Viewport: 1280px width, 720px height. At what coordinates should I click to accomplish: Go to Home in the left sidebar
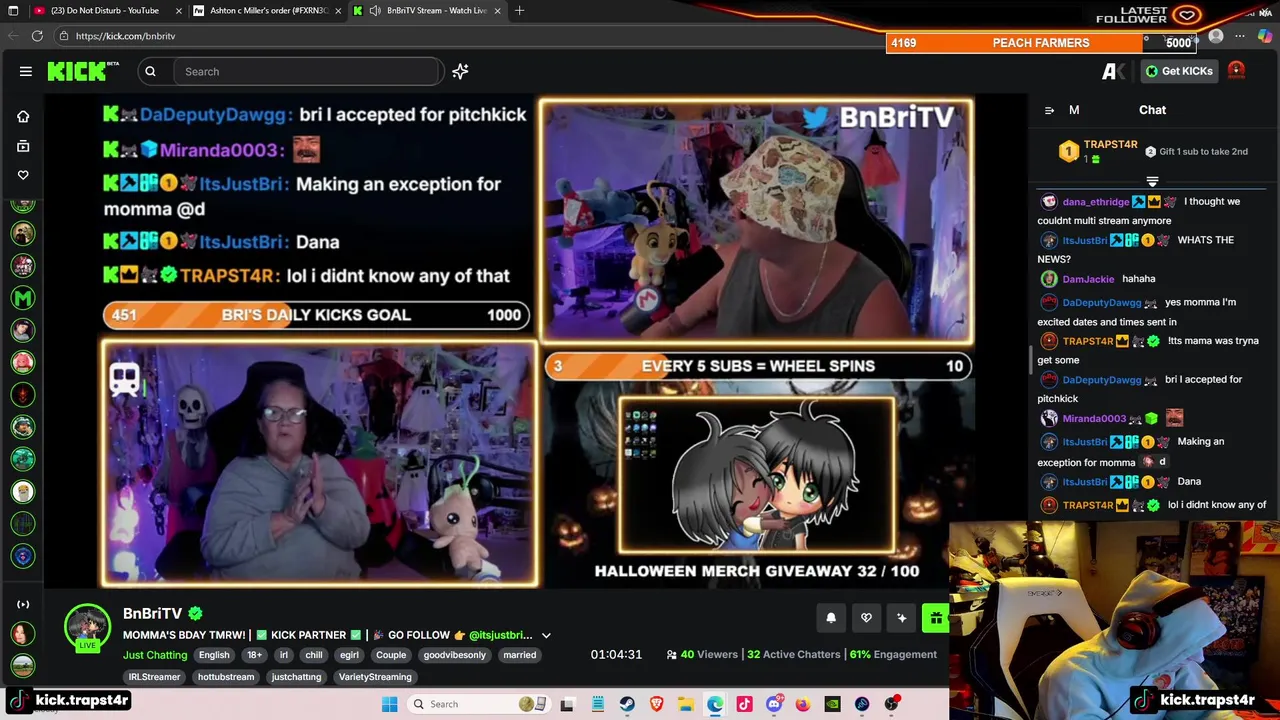point(23,116)
